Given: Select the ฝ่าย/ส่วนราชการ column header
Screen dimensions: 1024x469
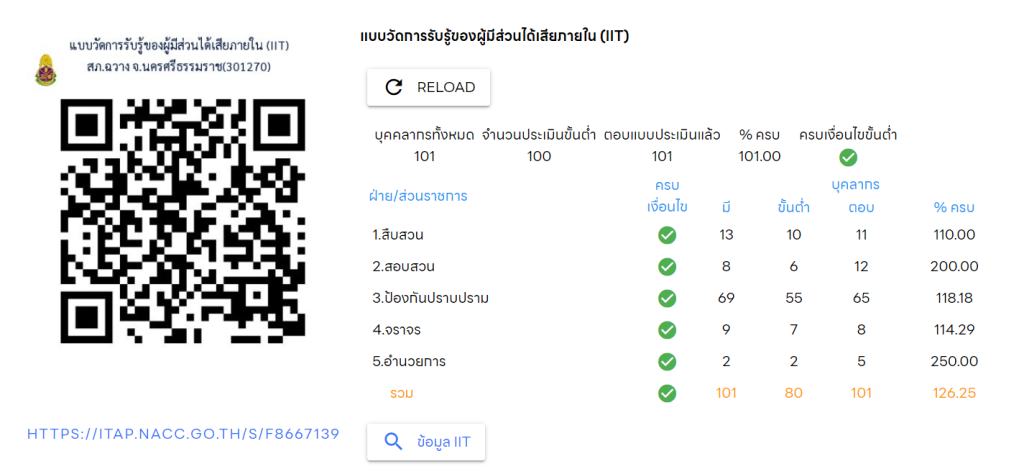Looking at the screenshot, I should [419, 196].
